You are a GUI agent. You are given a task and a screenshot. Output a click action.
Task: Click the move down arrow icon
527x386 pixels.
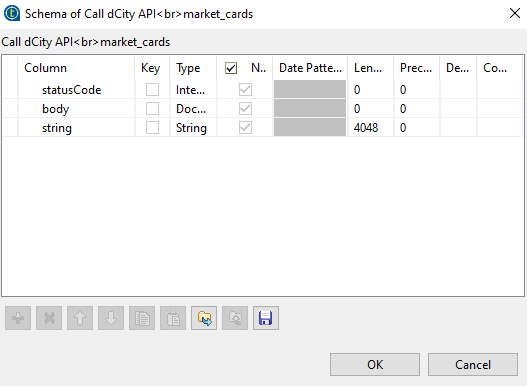(111, 318)
